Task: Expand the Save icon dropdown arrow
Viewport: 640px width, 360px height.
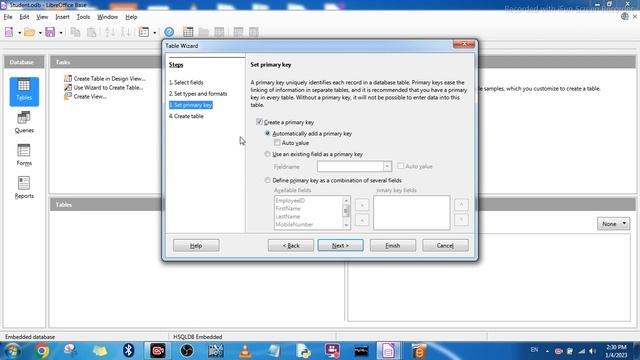Action: (x=61, y=33)
